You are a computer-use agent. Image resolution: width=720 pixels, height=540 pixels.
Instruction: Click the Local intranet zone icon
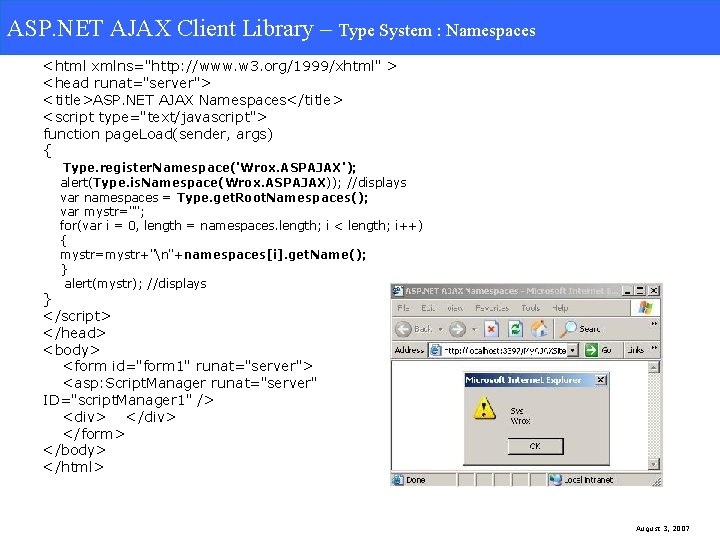[555, 480]
